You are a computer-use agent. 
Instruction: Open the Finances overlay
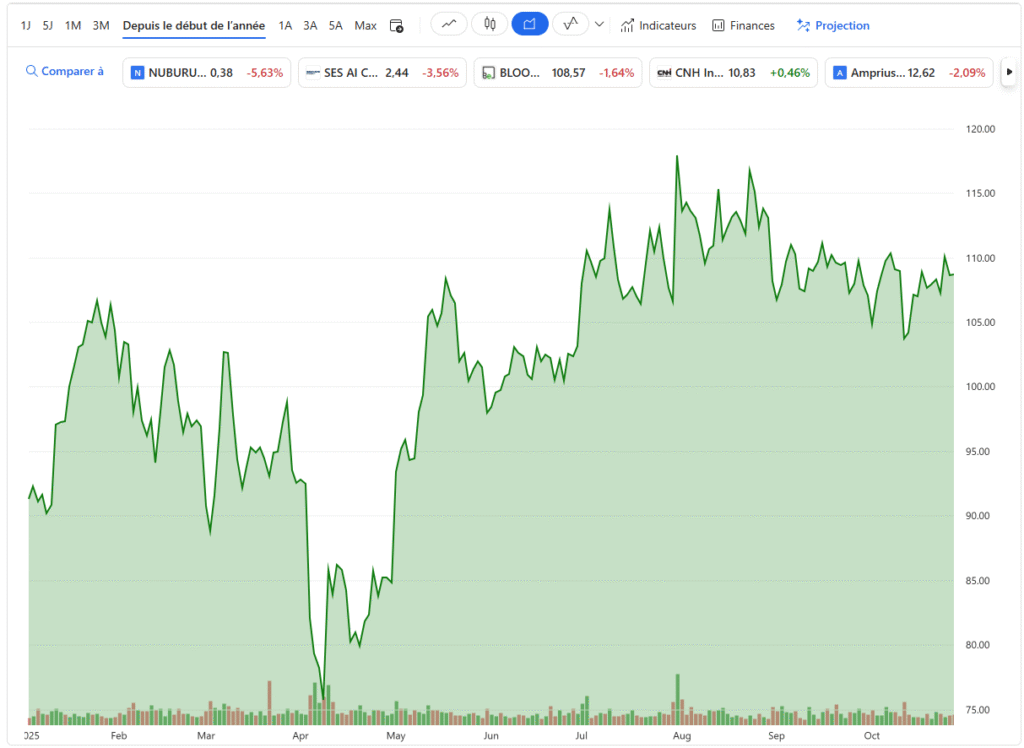coord(743,25)
